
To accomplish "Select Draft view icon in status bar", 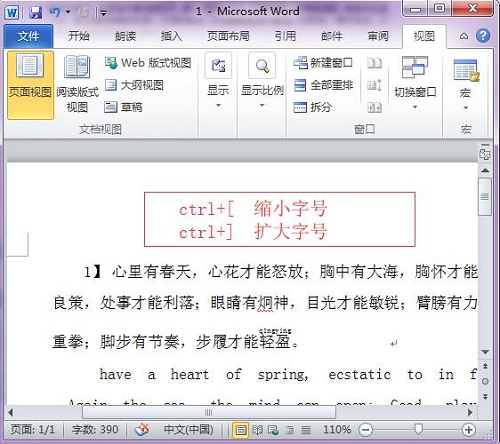I will [306, 430].
